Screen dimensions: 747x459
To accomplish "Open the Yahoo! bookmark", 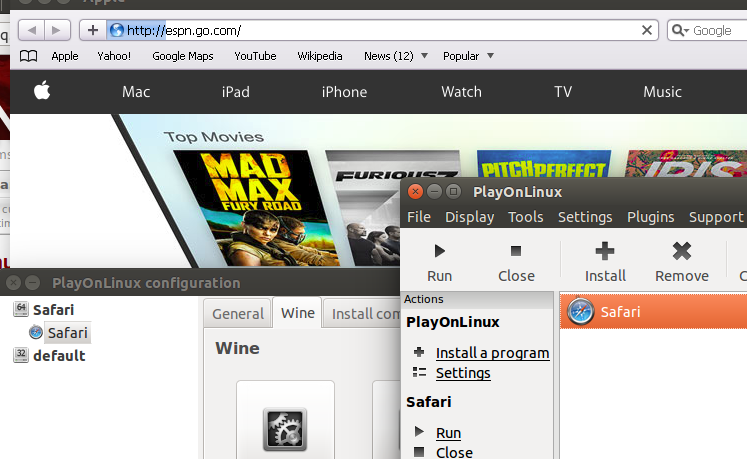I will [114, 56].
